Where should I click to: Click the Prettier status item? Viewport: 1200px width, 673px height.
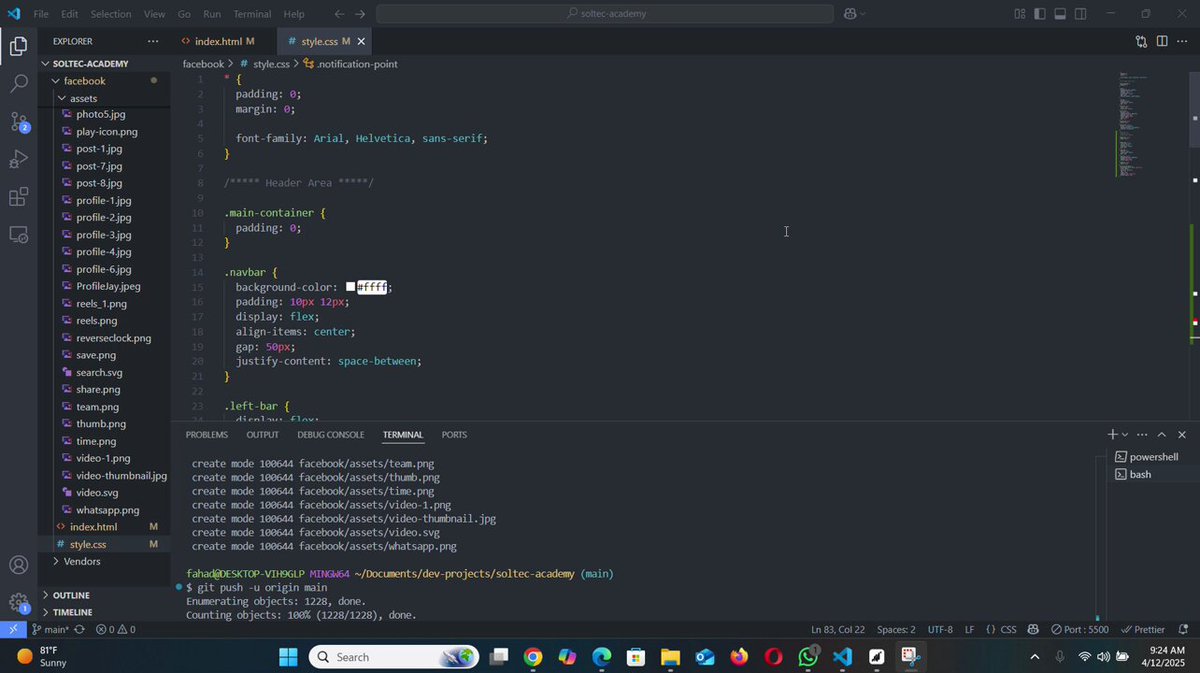point(1143,630)
